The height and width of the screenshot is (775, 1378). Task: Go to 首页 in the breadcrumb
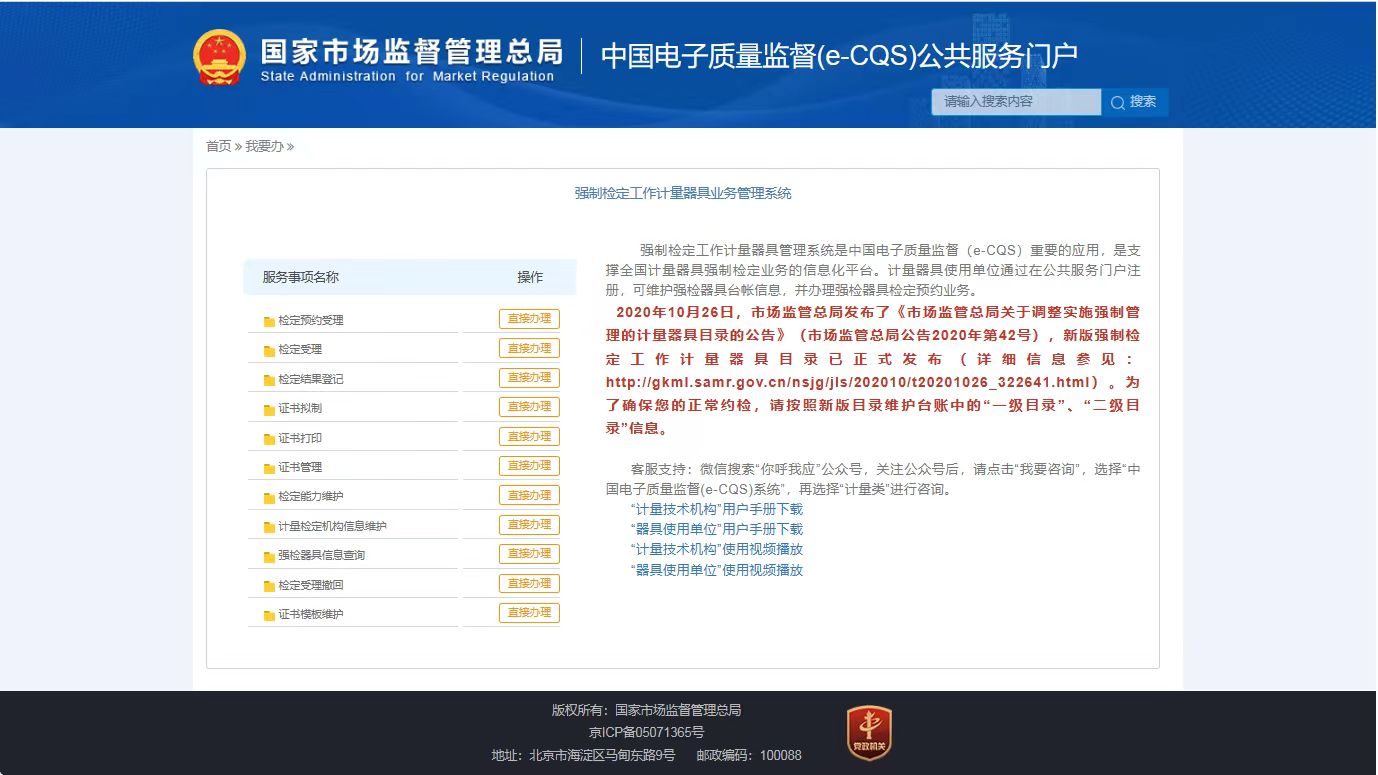[x=218, y=147]
